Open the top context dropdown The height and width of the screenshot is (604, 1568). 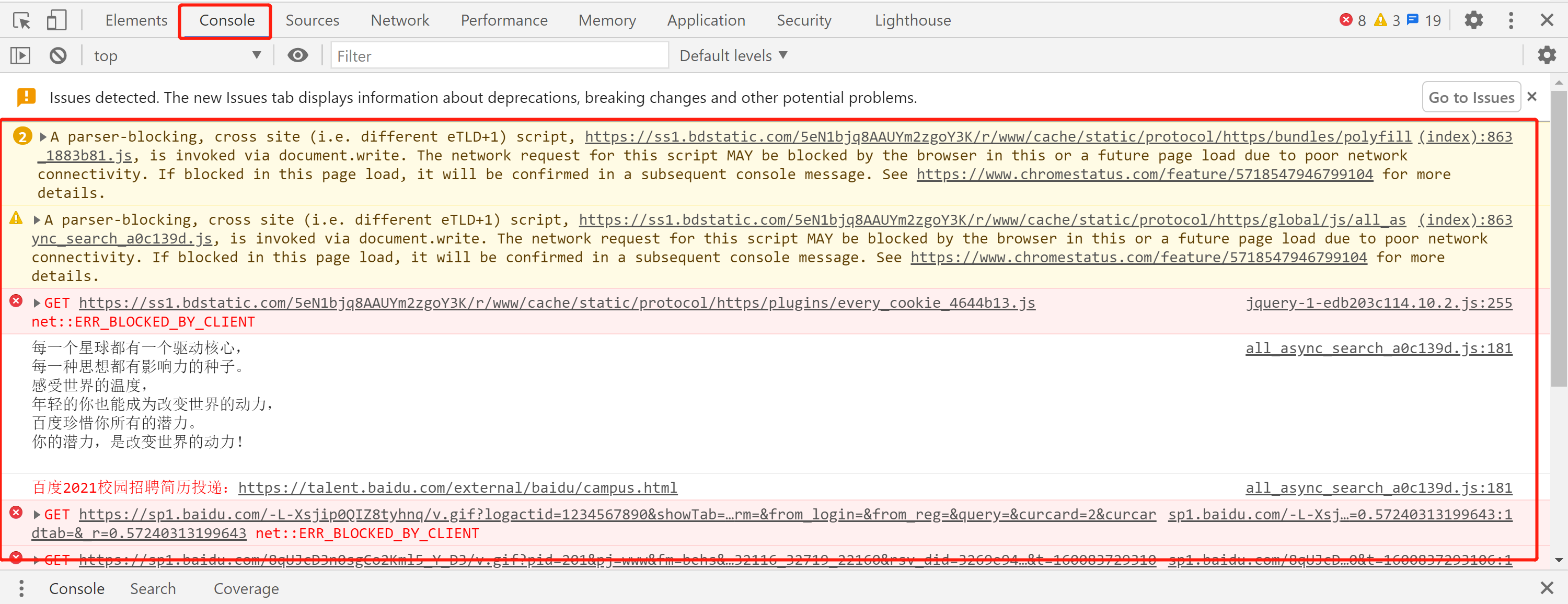coord(177,56)
